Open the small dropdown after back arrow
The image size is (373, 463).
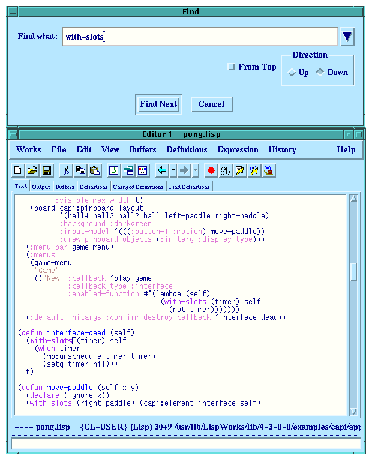point(173,170)
